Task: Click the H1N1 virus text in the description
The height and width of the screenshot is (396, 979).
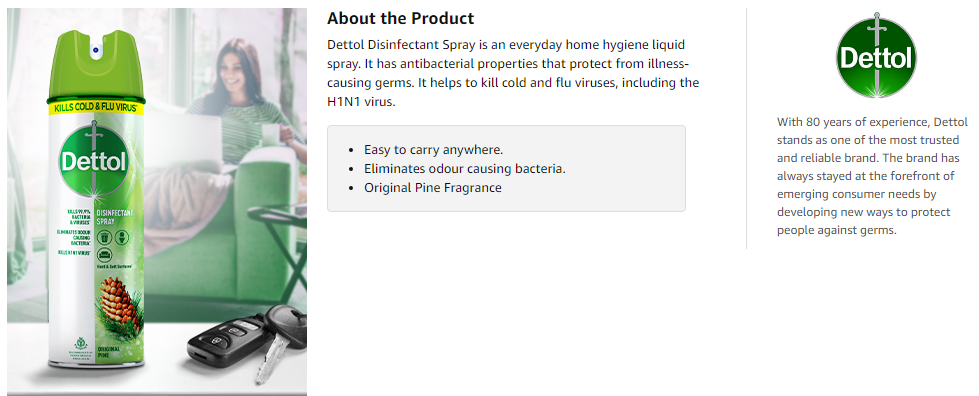Action: click(x=362, y=102)
